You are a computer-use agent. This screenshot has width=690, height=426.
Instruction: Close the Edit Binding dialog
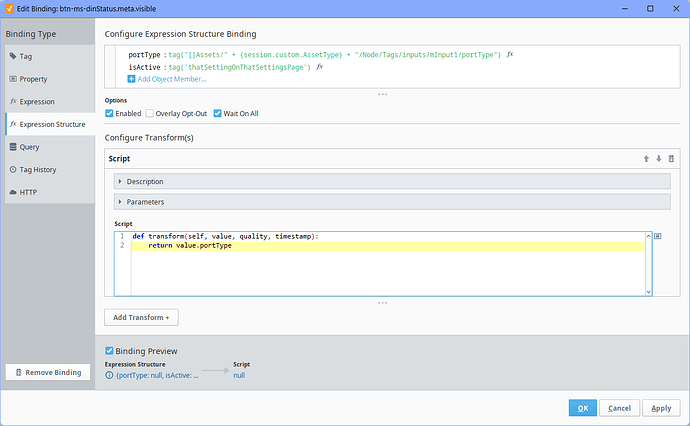click(x=676, y=8)
